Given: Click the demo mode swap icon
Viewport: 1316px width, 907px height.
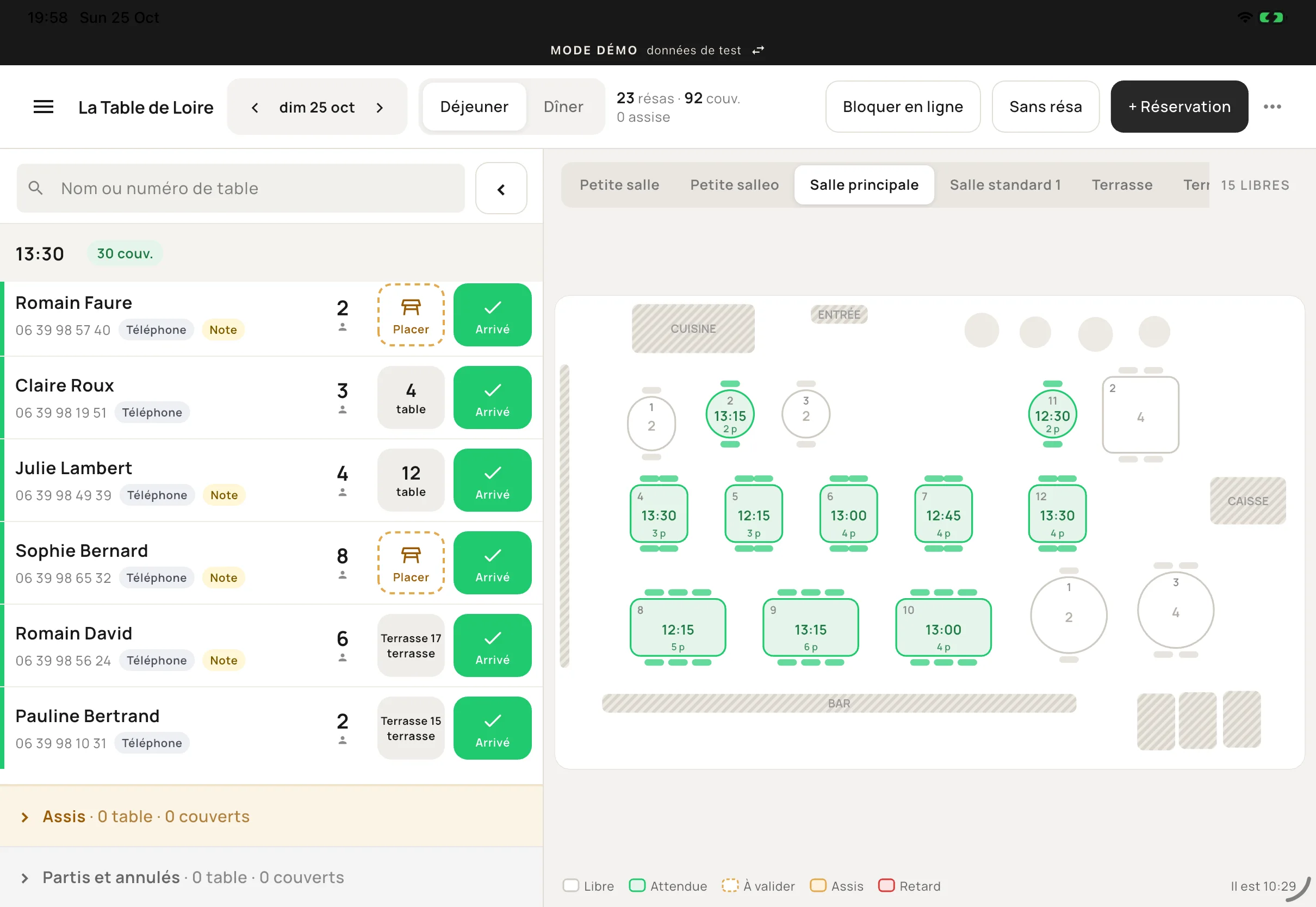Looking at the screenshot, I should [x=758, y=51].
